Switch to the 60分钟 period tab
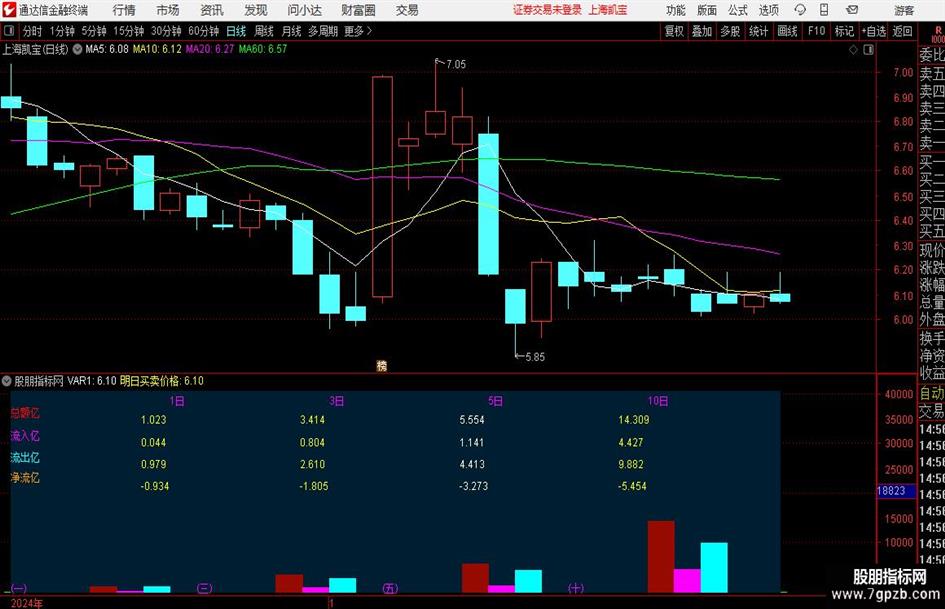The image size is (945, 609). pos(204,31)
